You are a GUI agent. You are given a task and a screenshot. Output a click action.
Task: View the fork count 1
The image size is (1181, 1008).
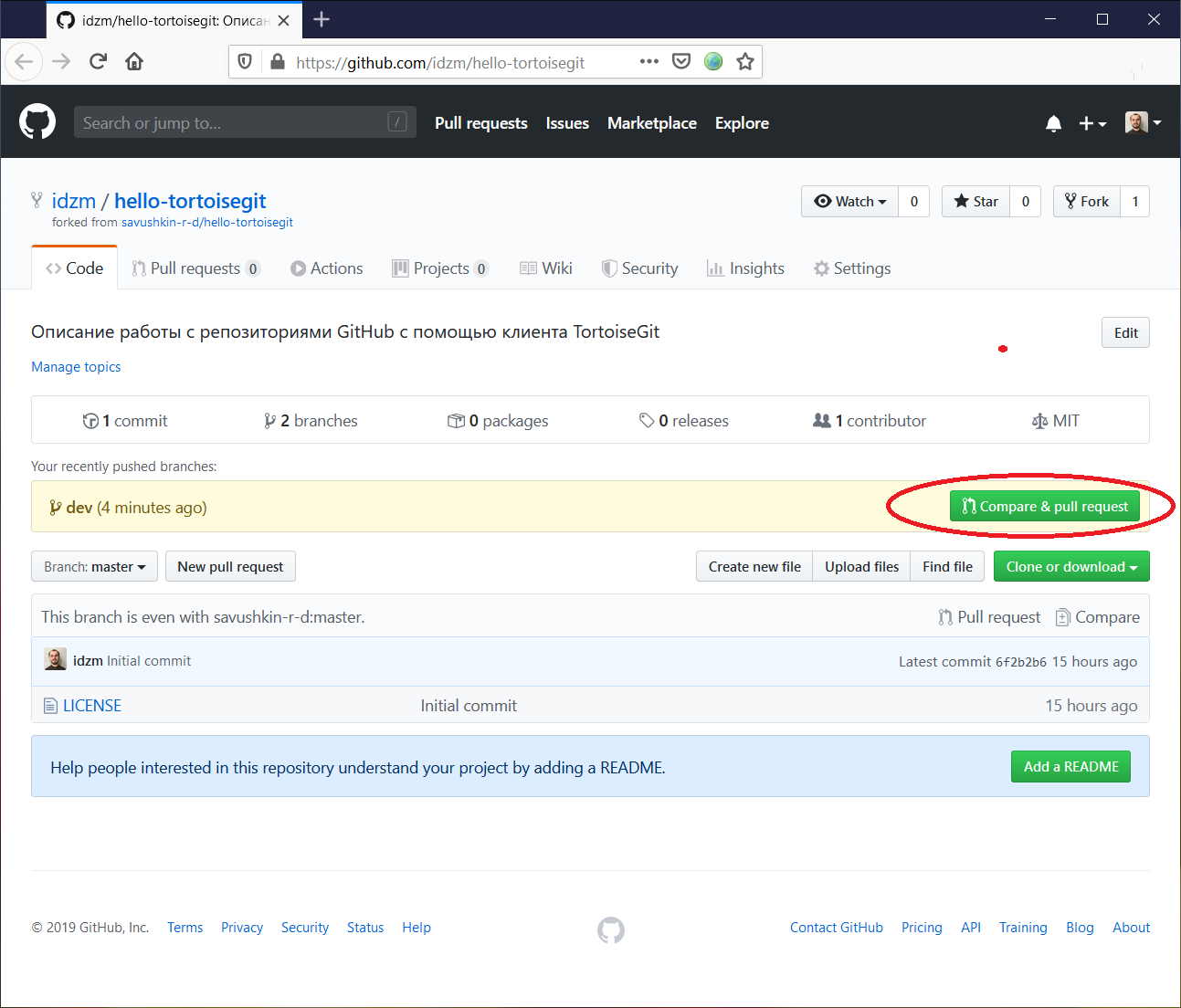(x=1135, y=201)
